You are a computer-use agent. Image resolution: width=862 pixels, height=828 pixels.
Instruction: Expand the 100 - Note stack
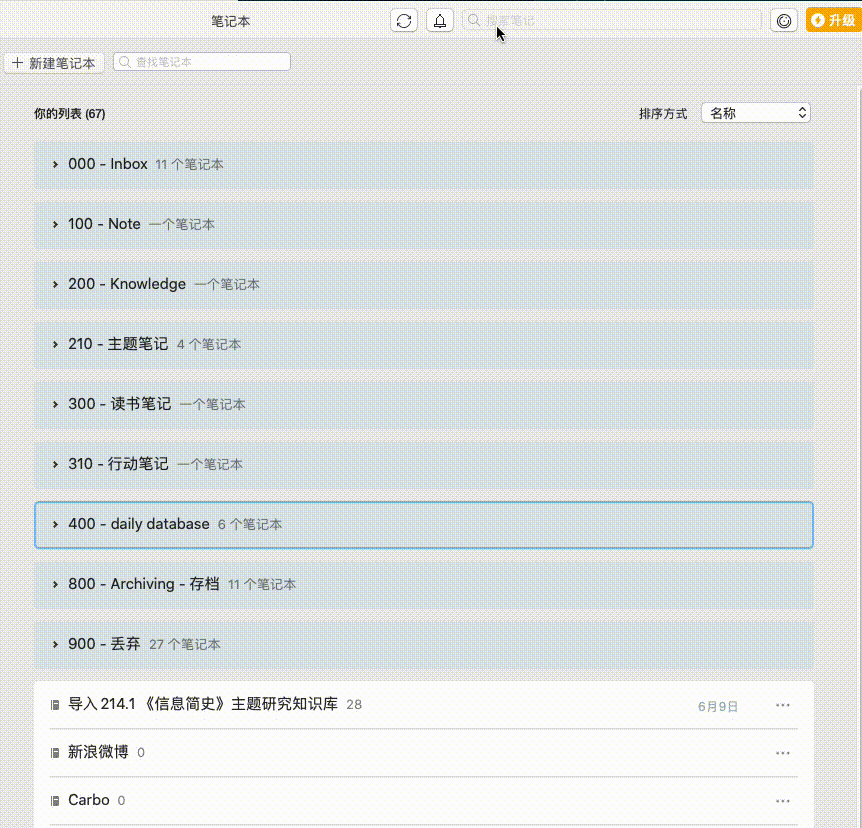click(x=55, y=224)
